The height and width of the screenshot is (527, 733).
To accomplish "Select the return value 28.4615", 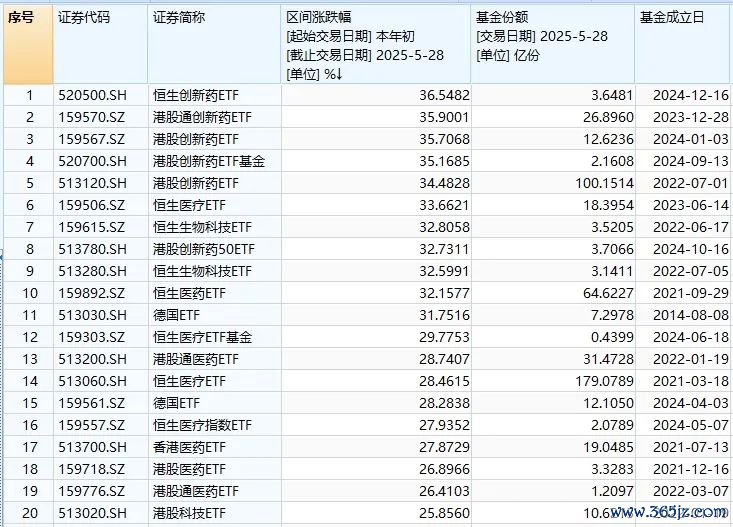I will tap(444, 381).
